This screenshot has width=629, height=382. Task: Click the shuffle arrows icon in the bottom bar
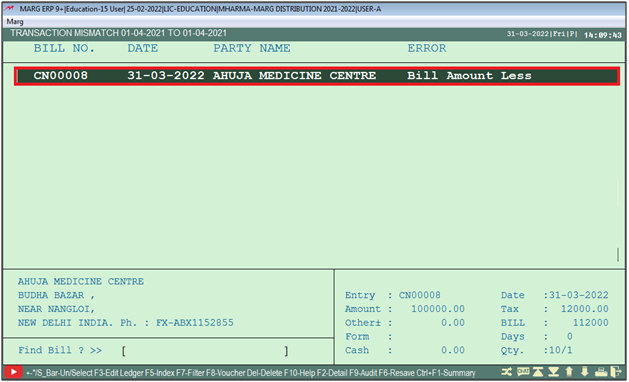[x=507, y=372]
